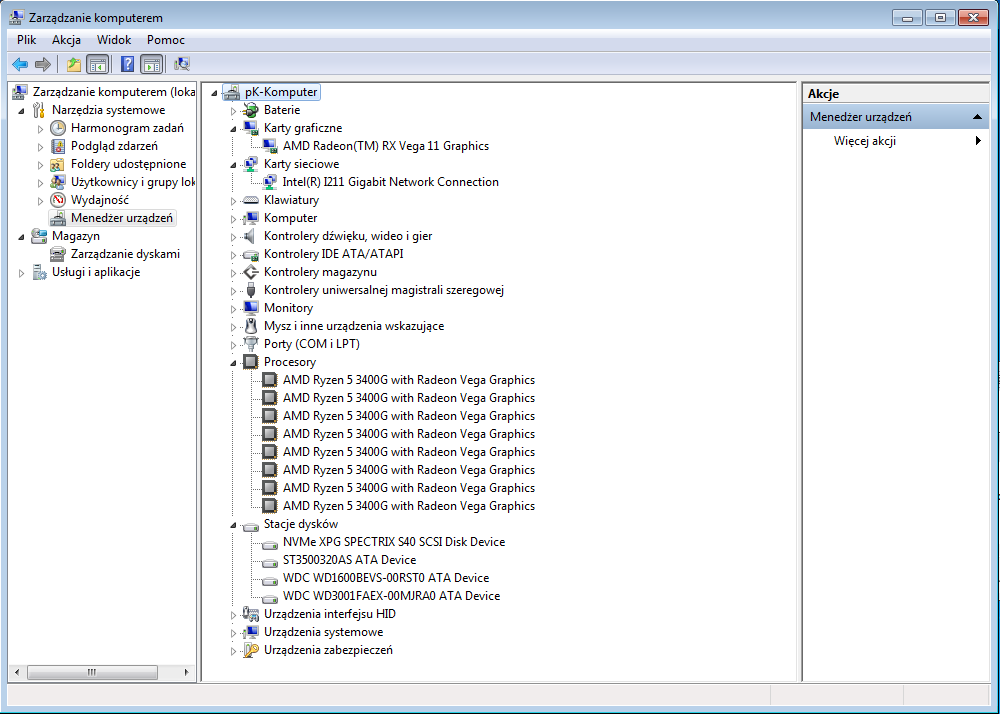Click the blue Back arrow in toolbar
The width and height of the screenshot is (1000, 714).
point(20,64)
